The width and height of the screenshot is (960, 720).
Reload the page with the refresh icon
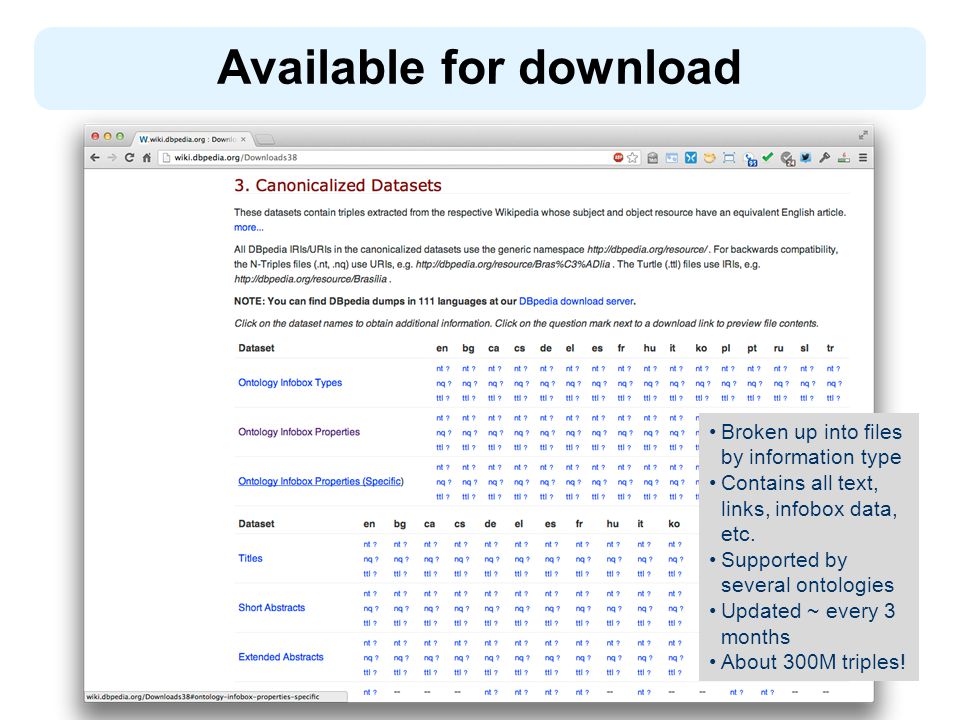tap(129, 157)
